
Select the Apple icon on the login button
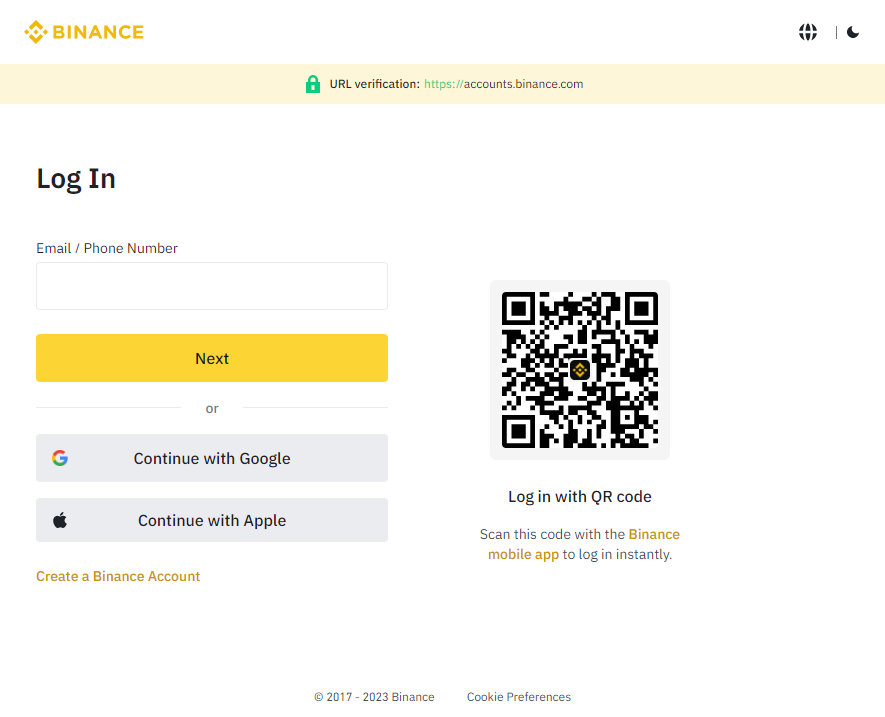point(60,519)
